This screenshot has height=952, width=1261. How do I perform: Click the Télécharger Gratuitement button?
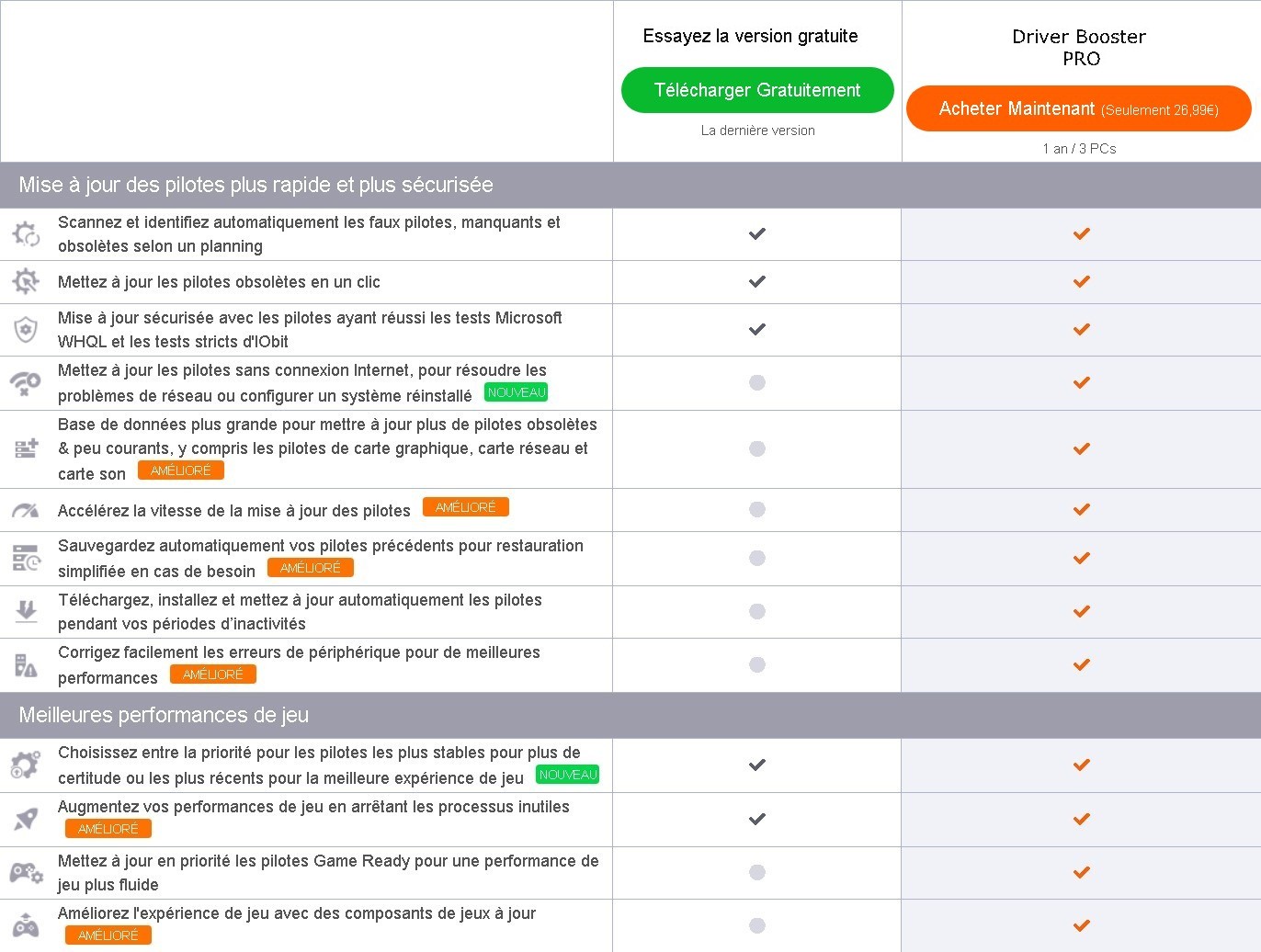[x=757, y=90]
